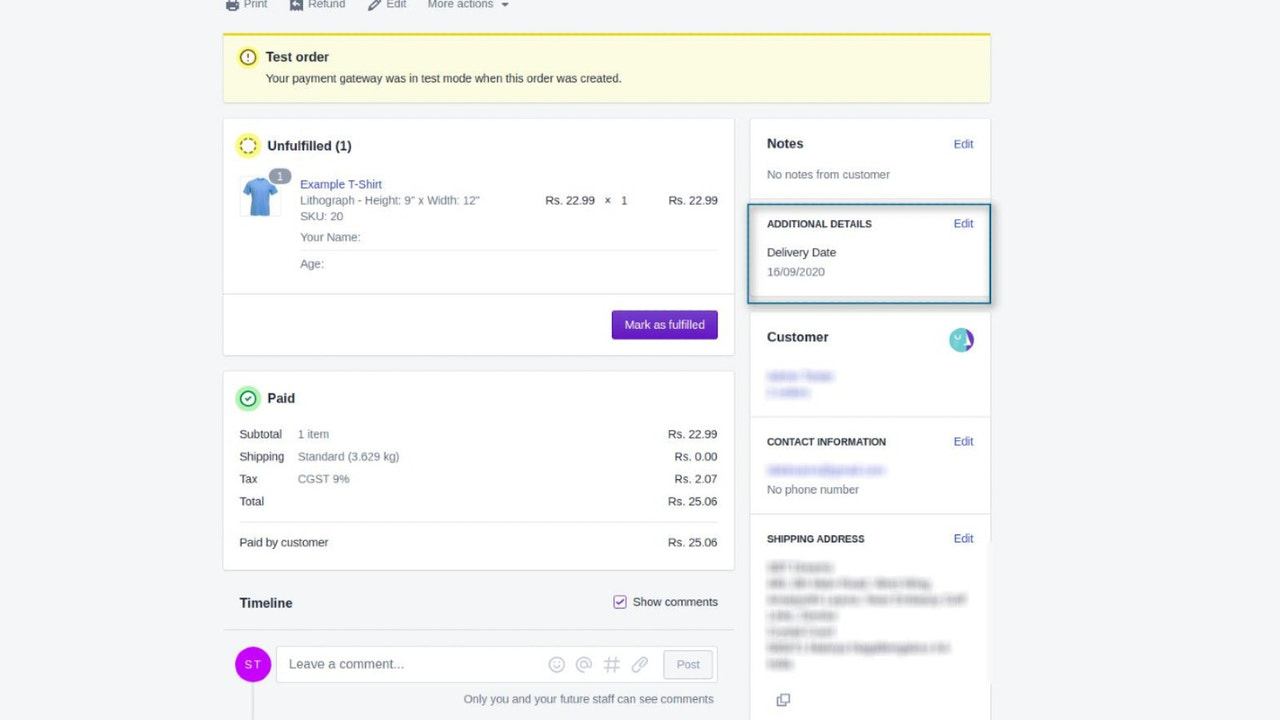Edit the customer Notes
The image size is (1280, 720).
click(x=962, y=143)
